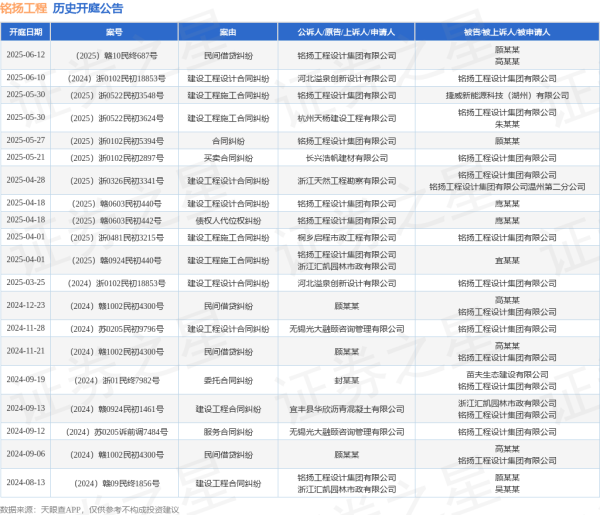Click defendant 捷威新能源科技(湖州)有限公司

[507, 96]
